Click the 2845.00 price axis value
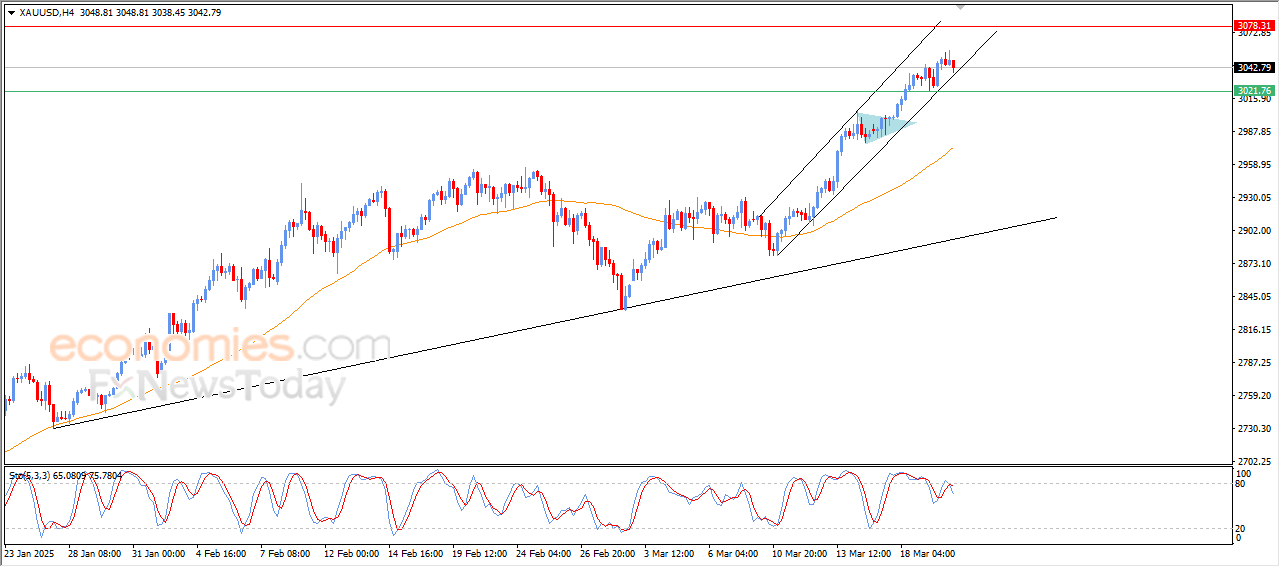Image resolution: width=1280 pixels, height=567 pixels. pos(1253,297)
